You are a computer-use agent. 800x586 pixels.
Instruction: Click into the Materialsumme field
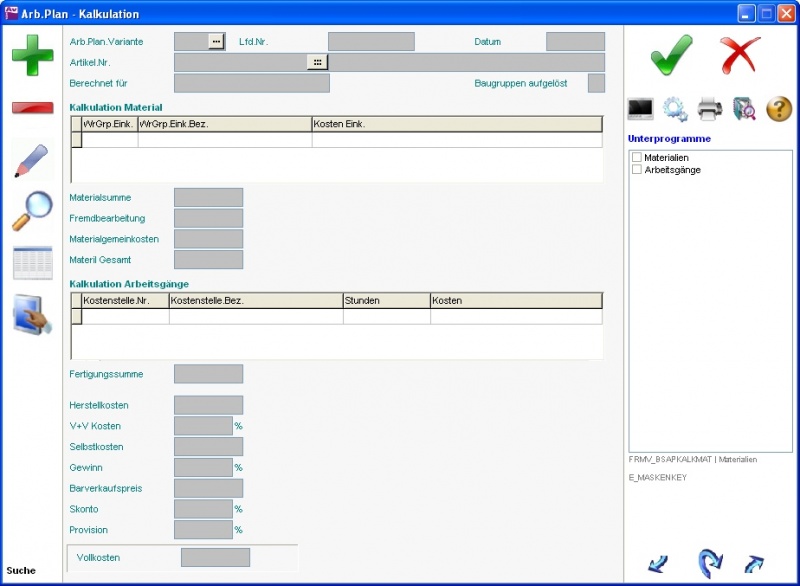[x=208, y=198]
